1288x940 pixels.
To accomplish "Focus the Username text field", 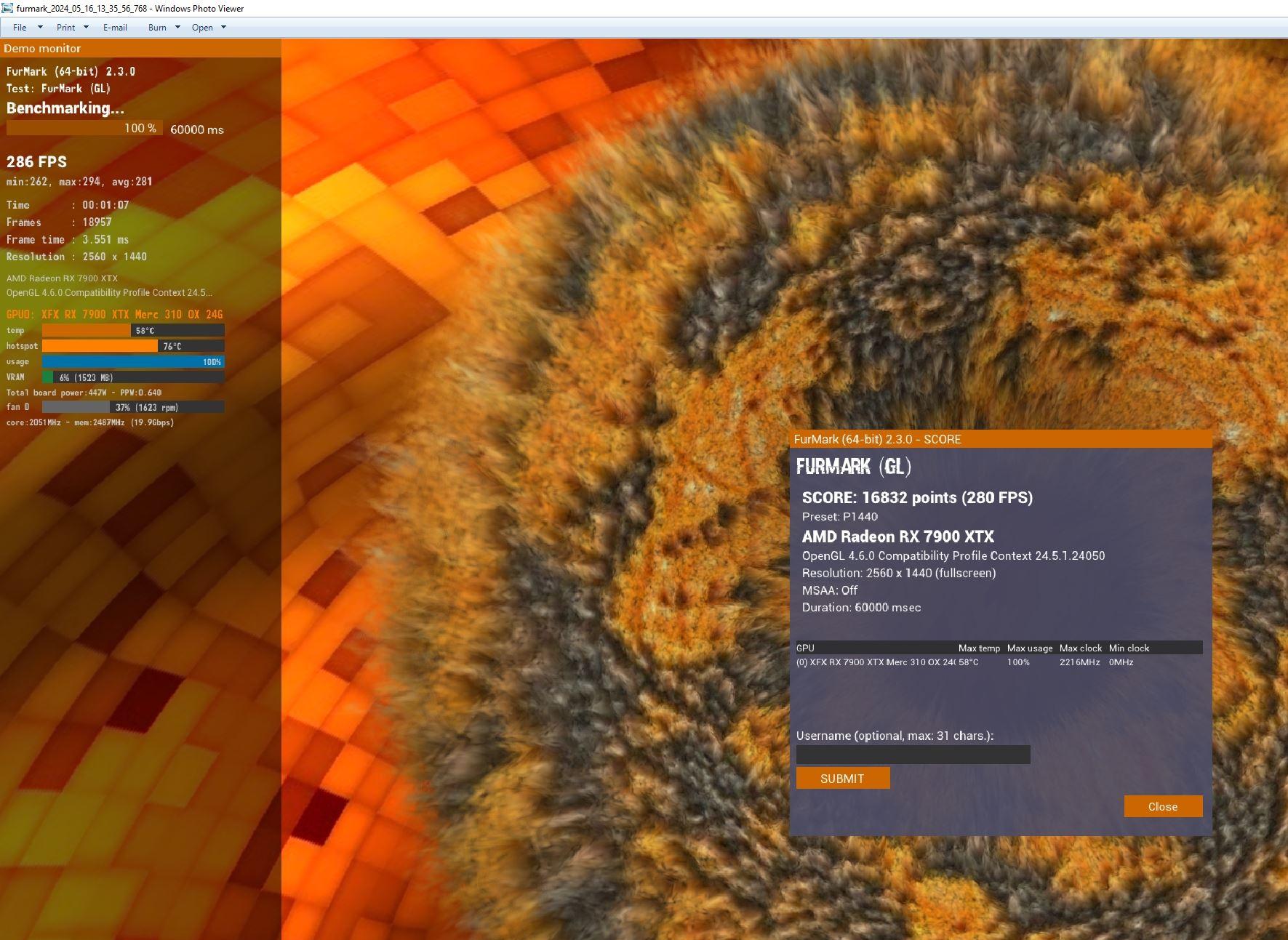I will (913, 755).
